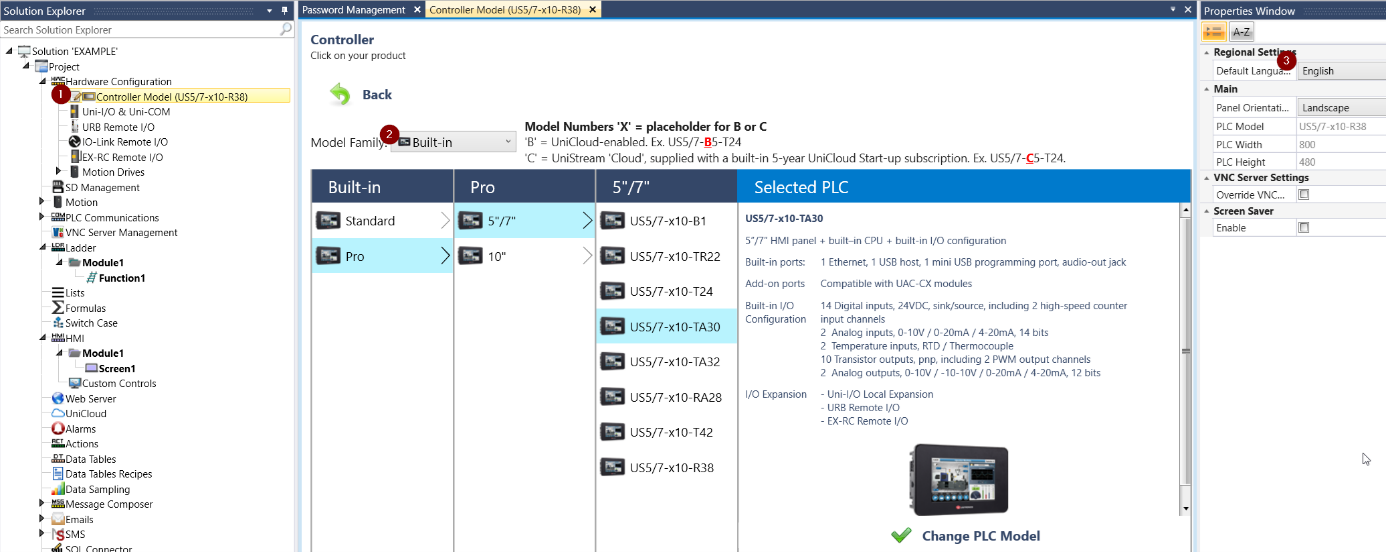Screen dimensions: 1386x552
Task: Open the Panel Orientation dropdown
Action: coord(1341,108)
